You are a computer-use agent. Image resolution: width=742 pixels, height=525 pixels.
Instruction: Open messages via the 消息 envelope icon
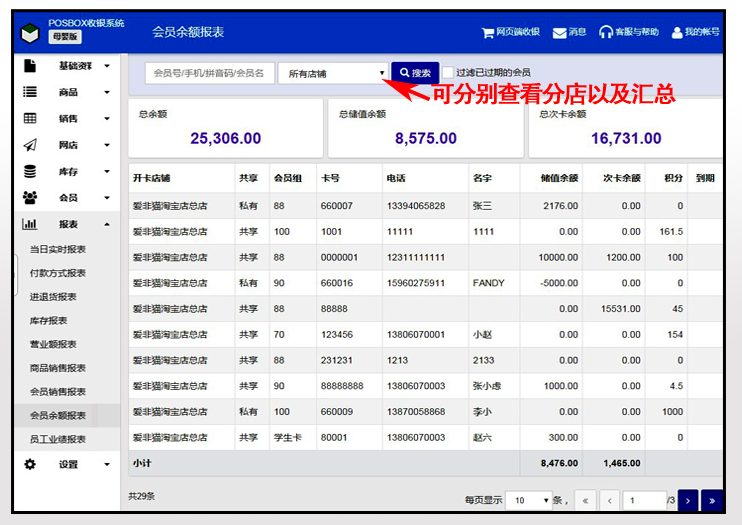click(559, 32)
